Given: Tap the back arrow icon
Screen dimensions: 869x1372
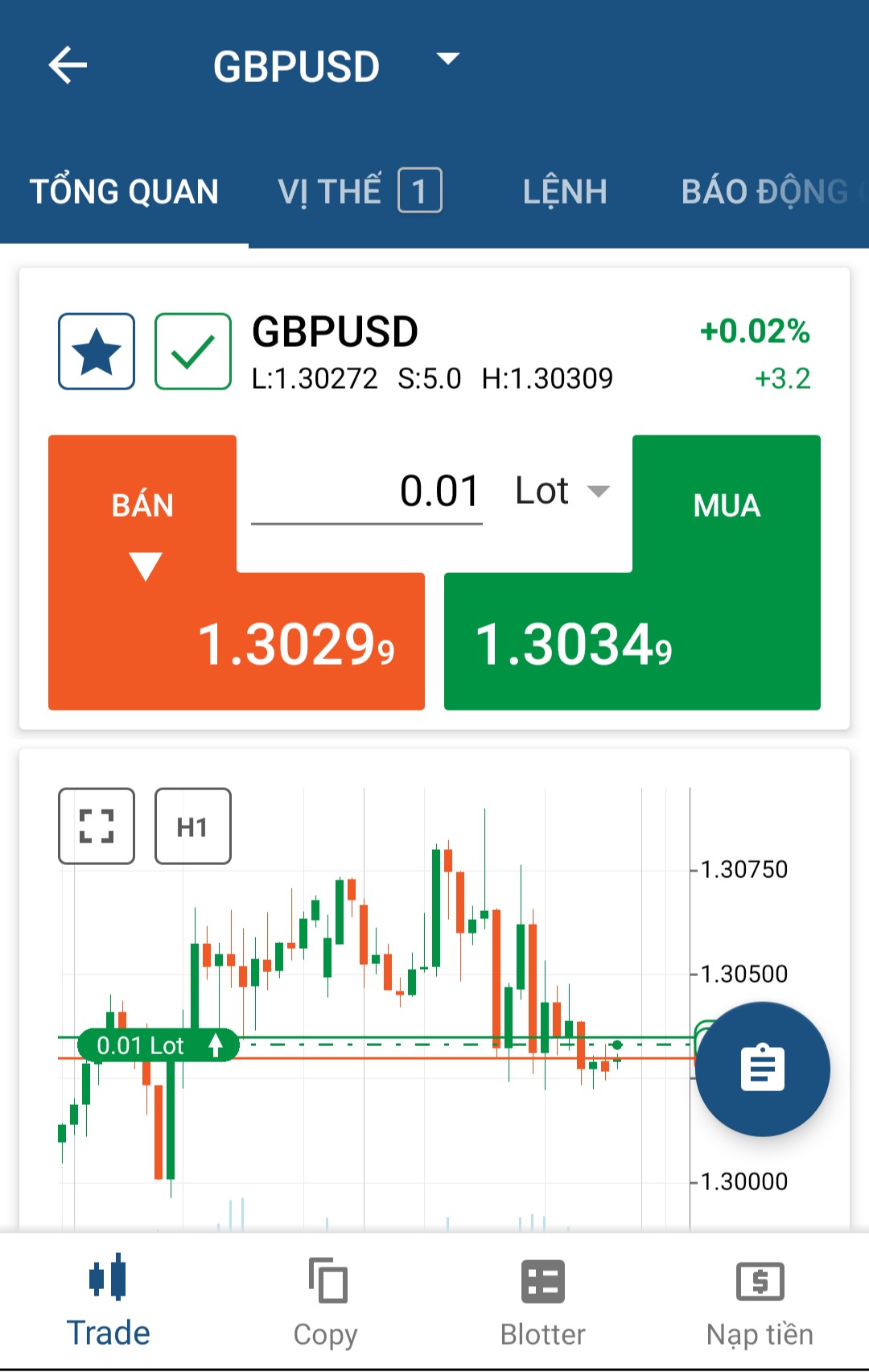Looking at the screenshot, I should tap(68, 65).
